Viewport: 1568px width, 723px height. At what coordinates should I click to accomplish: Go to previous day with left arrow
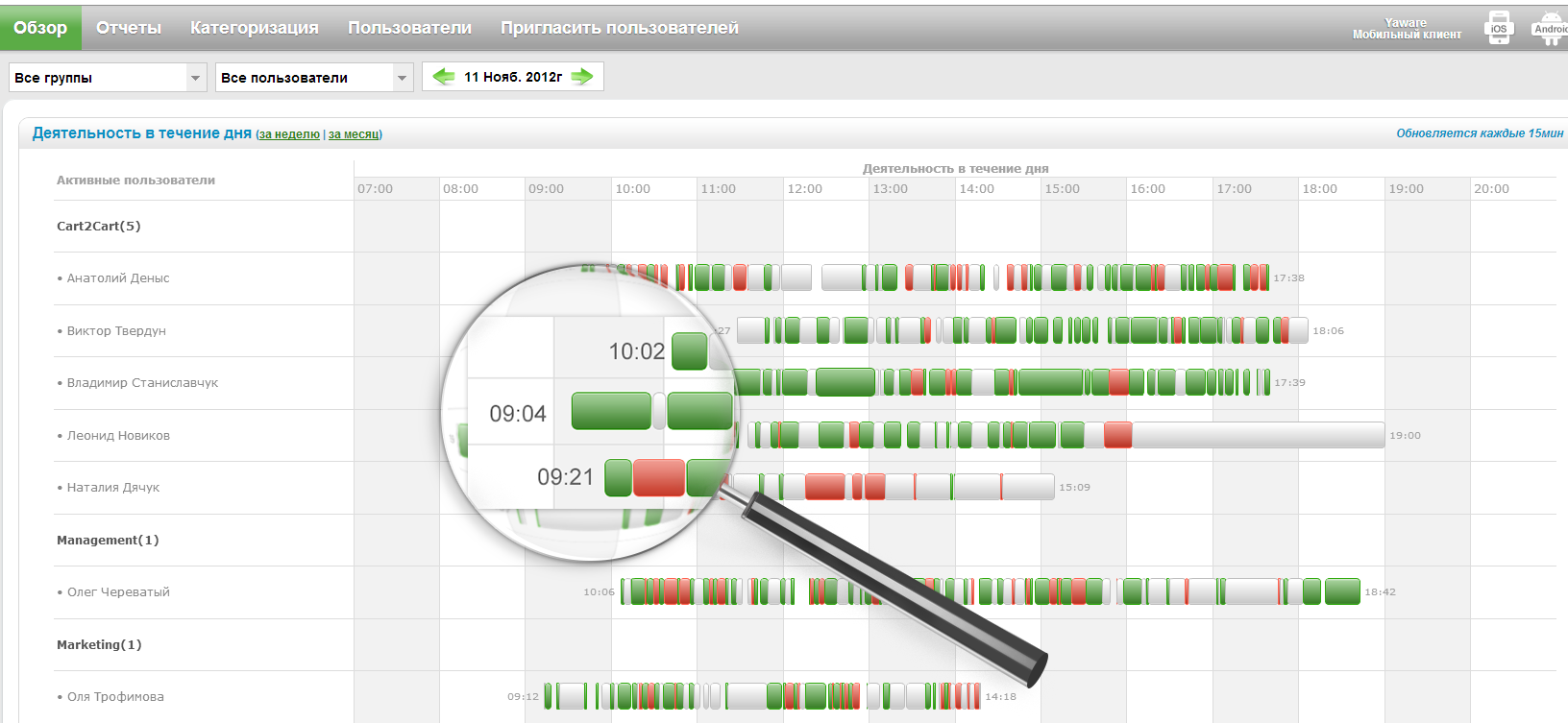pos(443,77)
